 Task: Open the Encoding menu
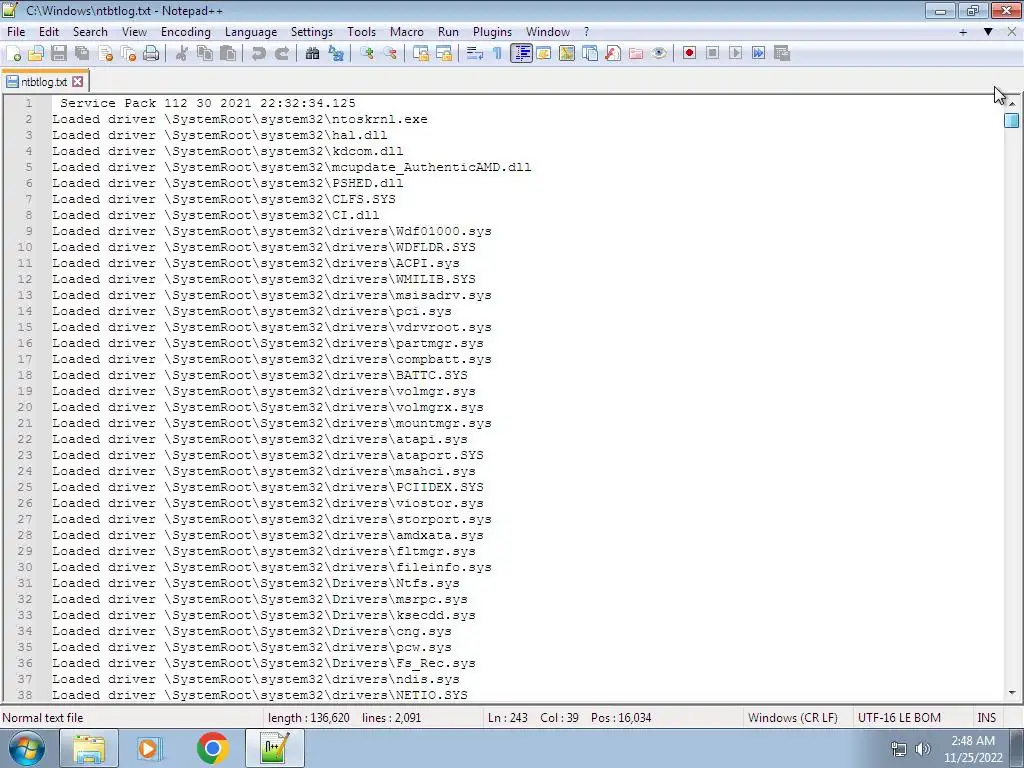[186, 32]
